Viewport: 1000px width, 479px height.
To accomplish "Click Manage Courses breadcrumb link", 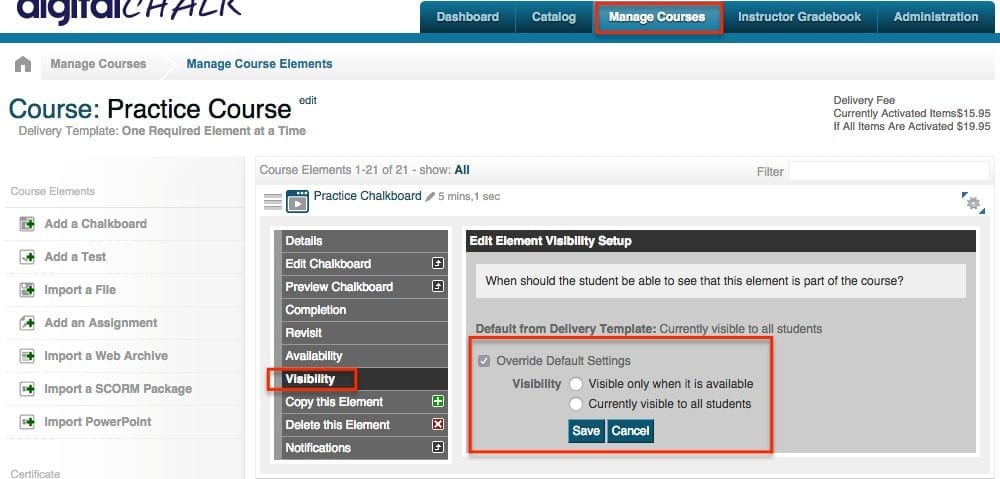I will point(98,64).
